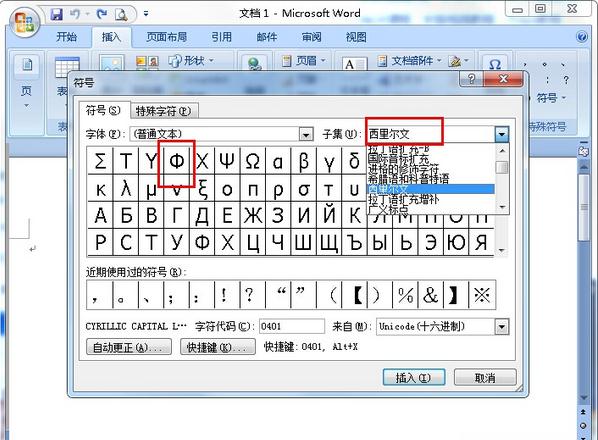Screen dimensions: 598x440
Task: Select Cyrillic Д in symbol grid
Action: [202, 215]
